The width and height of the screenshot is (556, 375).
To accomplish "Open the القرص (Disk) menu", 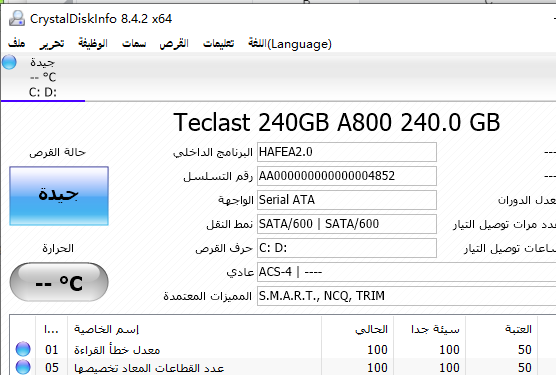I will coord(174,44).
